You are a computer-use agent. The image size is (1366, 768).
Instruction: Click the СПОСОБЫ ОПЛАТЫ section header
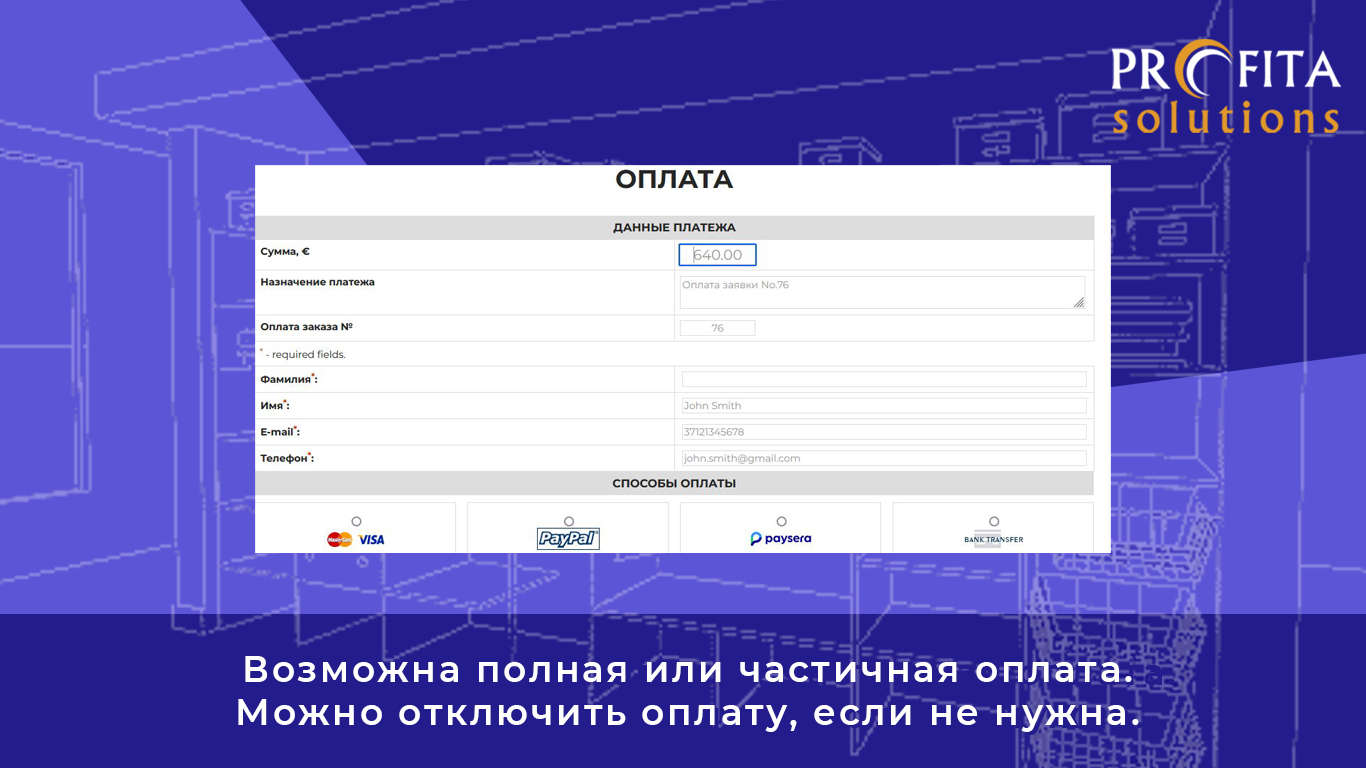[x=674, y=483]
